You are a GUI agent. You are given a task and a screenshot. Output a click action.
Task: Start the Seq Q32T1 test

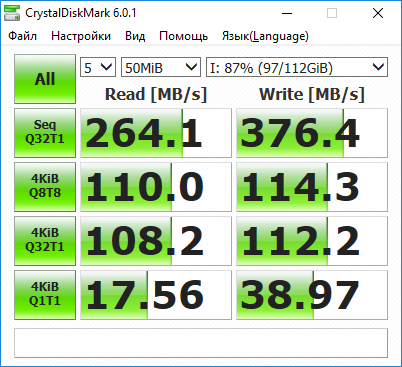pyautogui.click(x=45, y=133)
